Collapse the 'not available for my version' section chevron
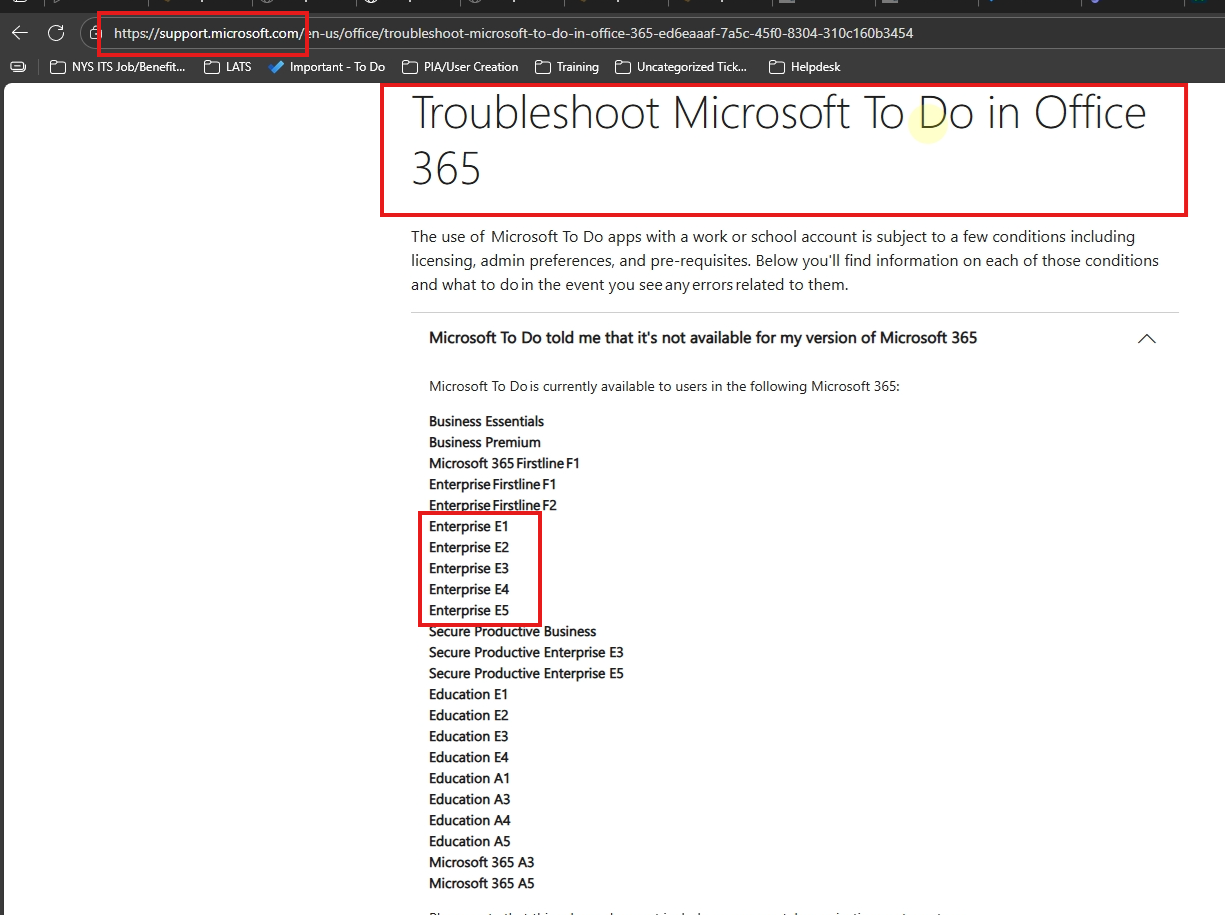This screenshot has width=1225, height=915. pos(1147,338)
